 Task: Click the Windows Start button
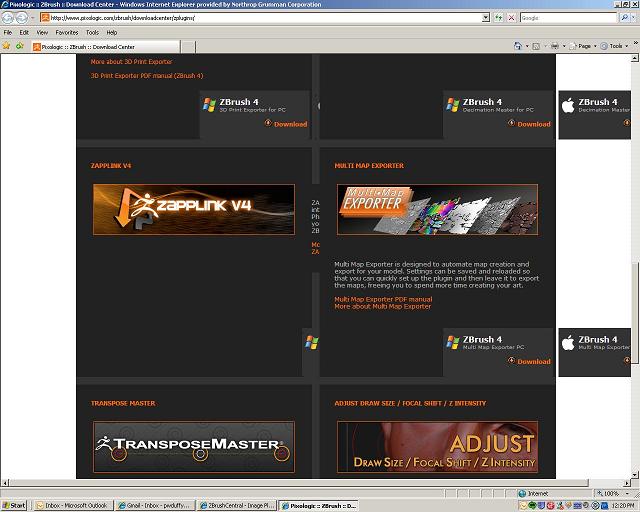14,505
